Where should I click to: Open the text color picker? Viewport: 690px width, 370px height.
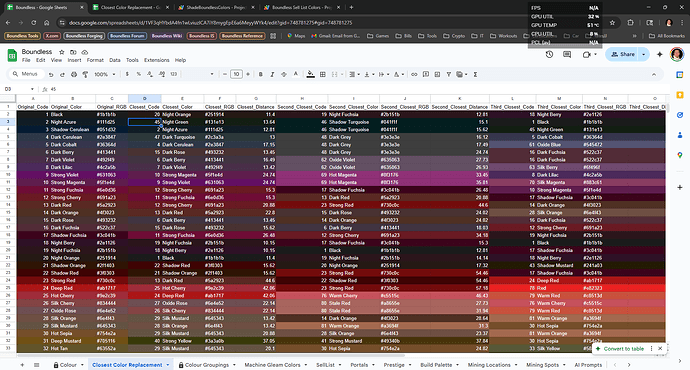(x=296, y=74)
